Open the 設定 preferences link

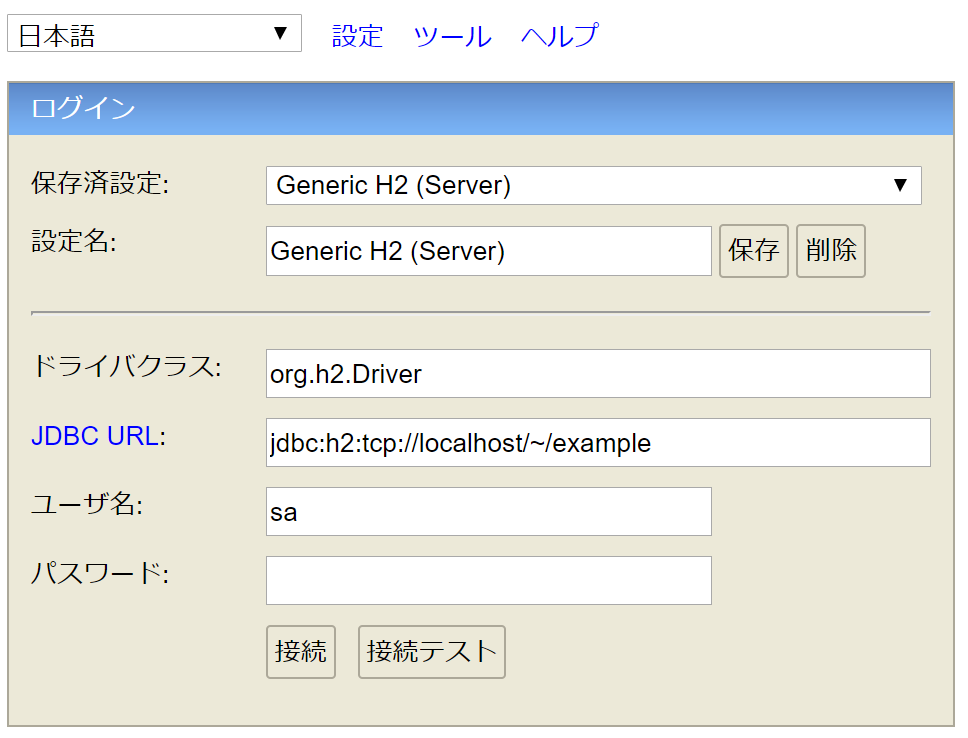tap(357, 36)
